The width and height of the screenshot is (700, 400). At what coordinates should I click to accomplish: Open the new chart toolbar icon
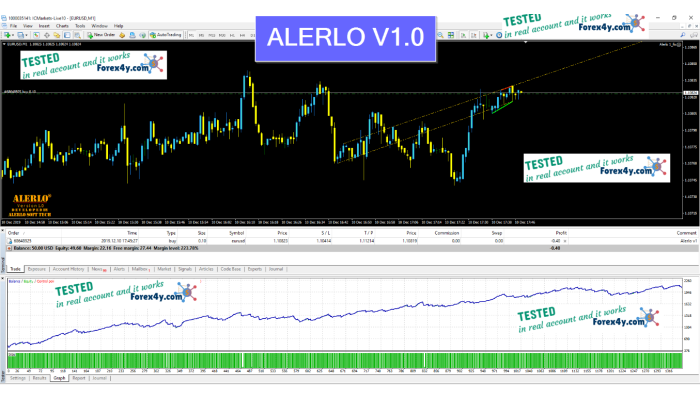point(7,35)
